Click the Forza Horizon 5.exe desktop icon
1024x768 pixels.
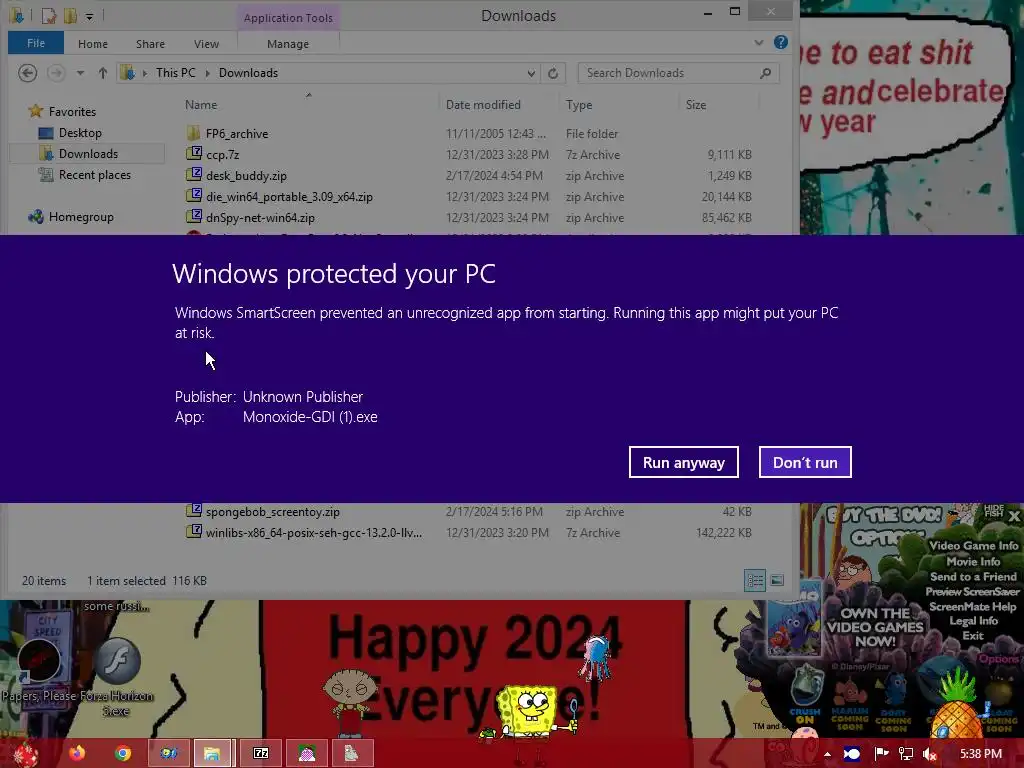coord(116,677)
